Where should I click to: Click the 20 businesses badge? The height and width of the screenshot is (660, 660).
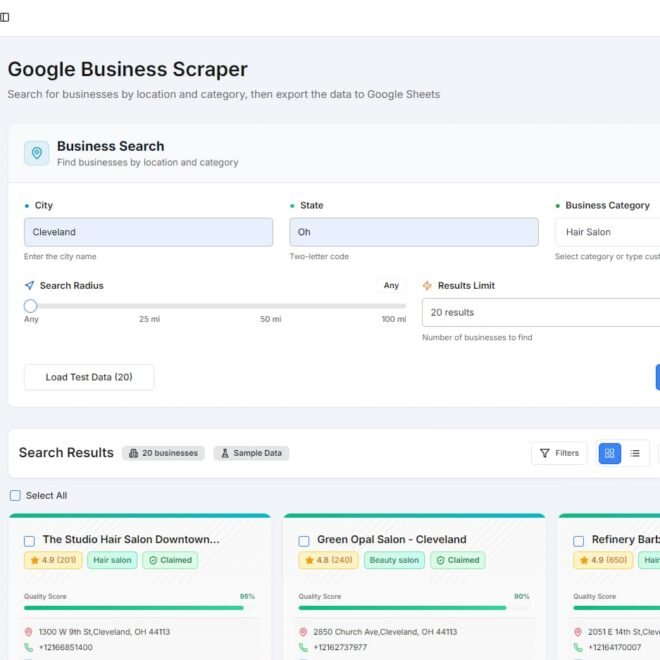tap(163, 453)
